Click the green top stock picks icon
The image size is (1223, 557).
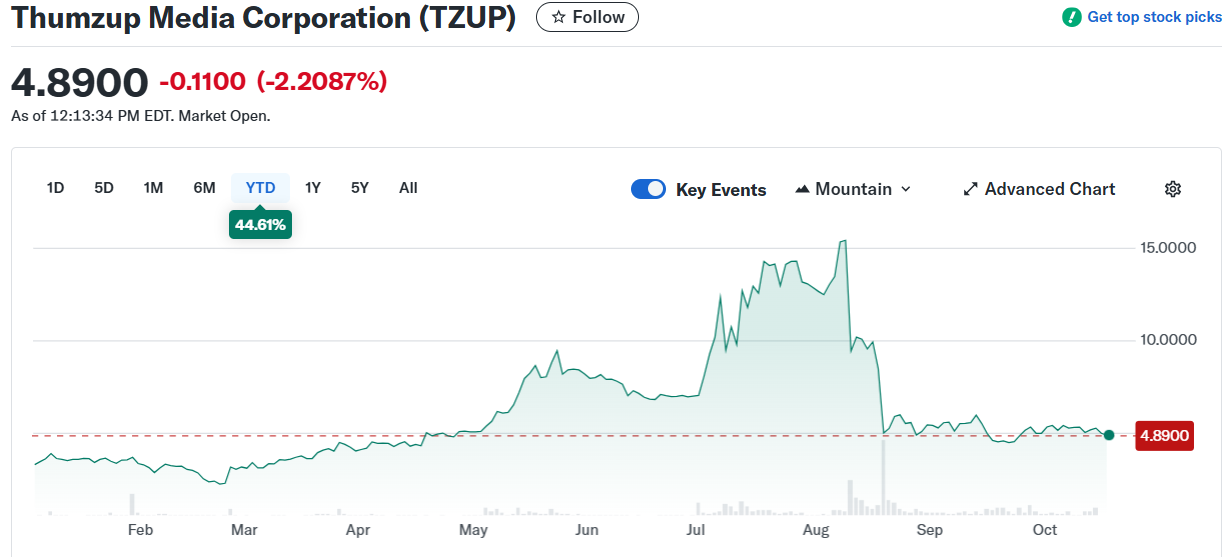point(1071,17)
